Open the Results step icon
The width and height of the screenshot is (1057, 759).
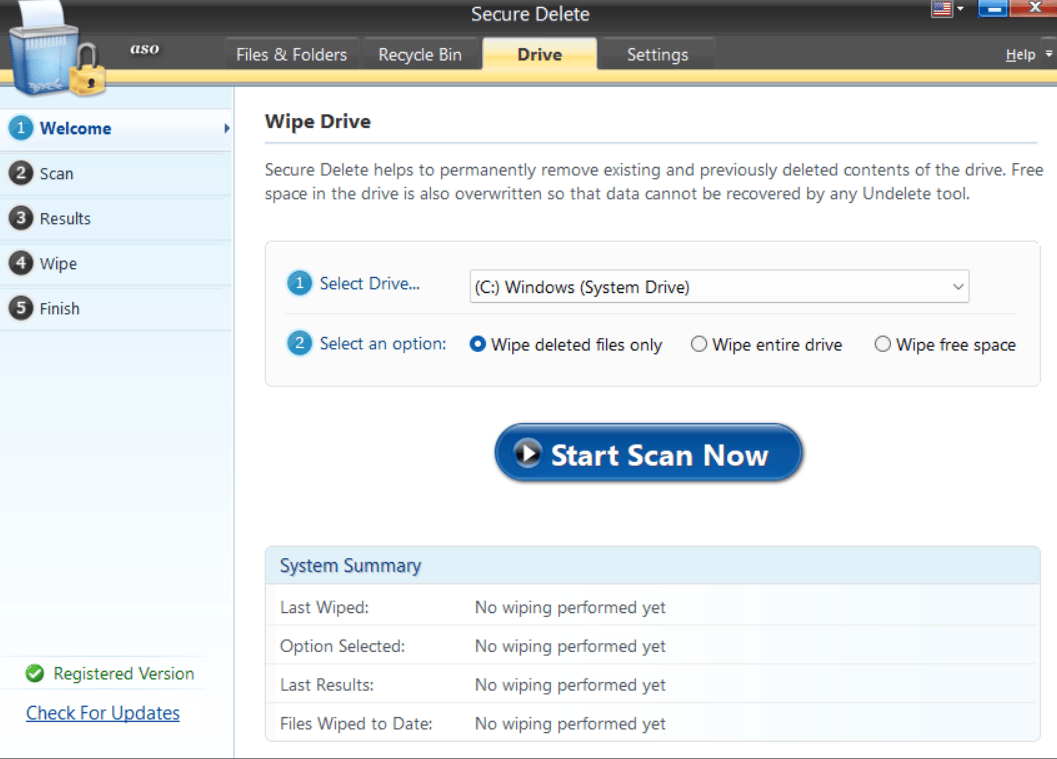(x=21, y=218)
